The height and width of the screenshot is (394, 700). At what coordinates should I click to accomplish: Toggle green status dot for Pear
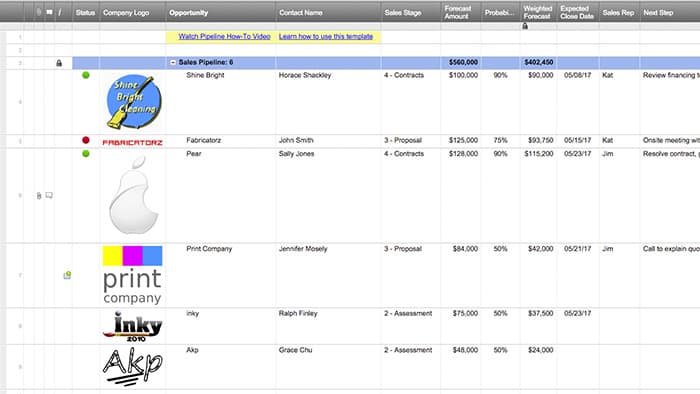(x=86, y=153)
